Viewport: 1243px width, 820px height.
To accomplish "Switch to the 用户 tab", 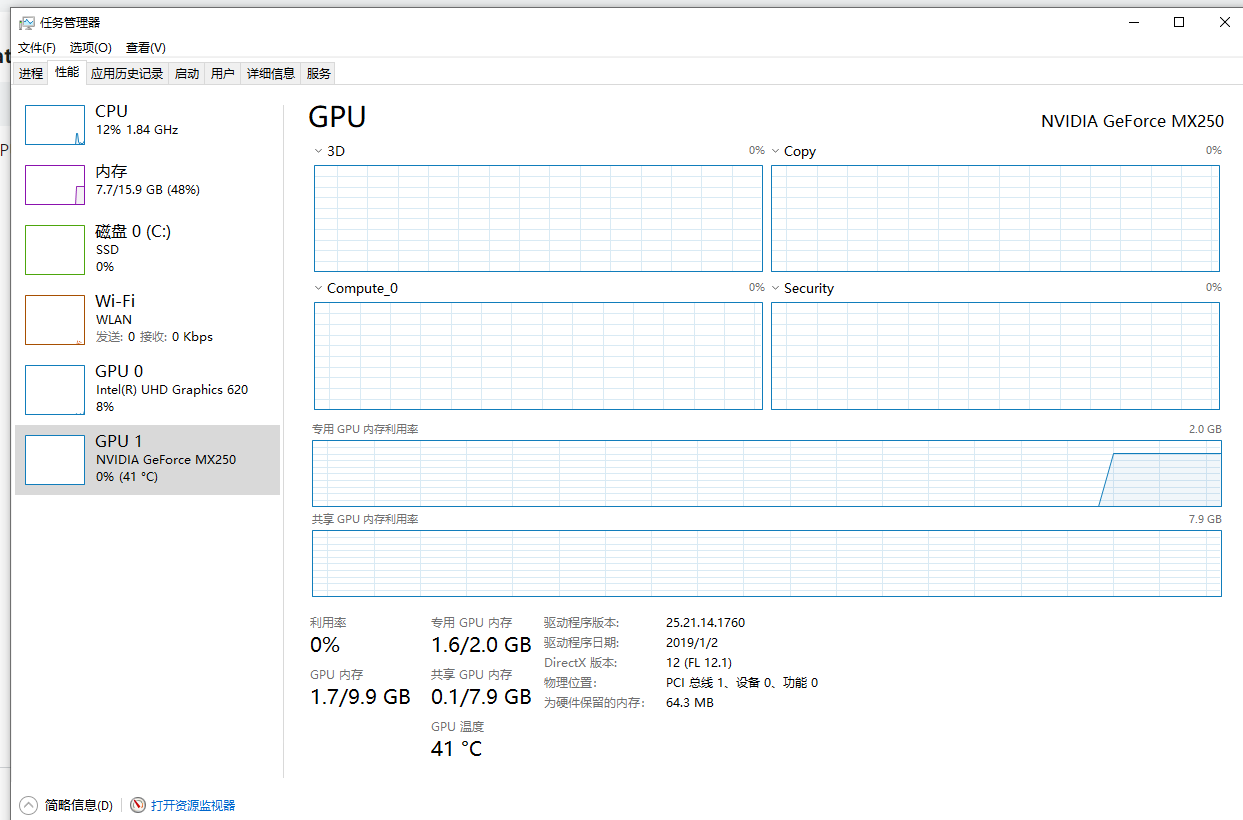I will pyautogui.click(x=223, y=73).
